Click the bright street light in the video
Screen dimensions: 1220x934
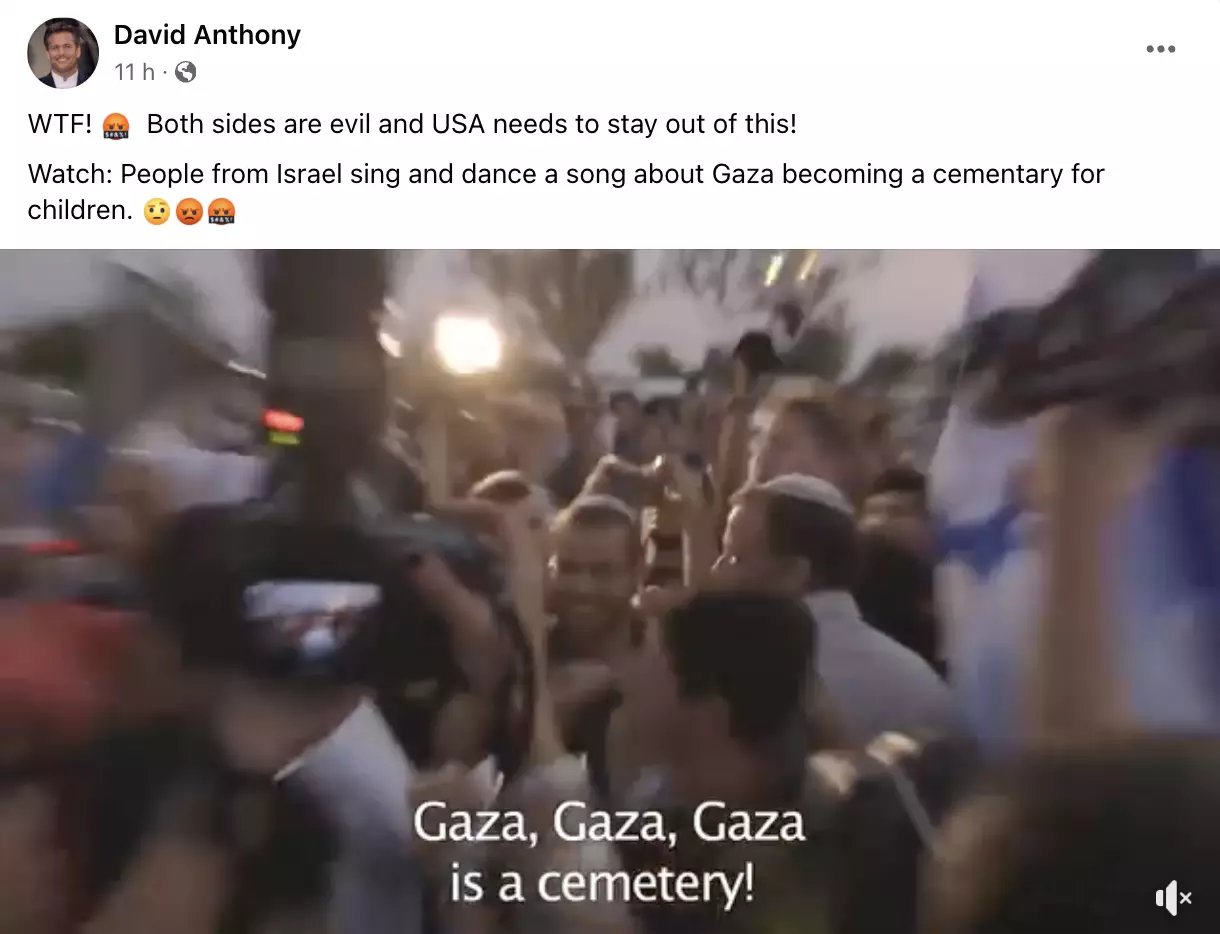[x=467, y=343]
